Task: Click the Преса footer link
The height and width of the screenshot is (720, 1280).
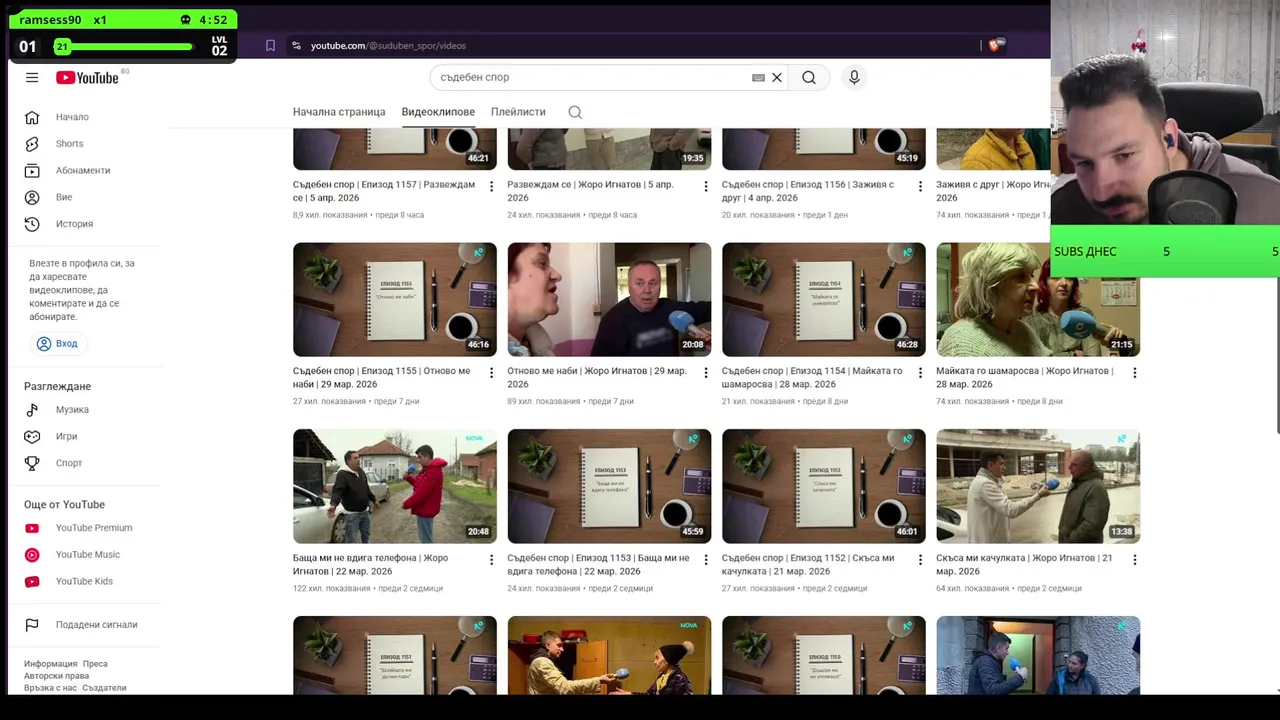Action: point(95,664)
